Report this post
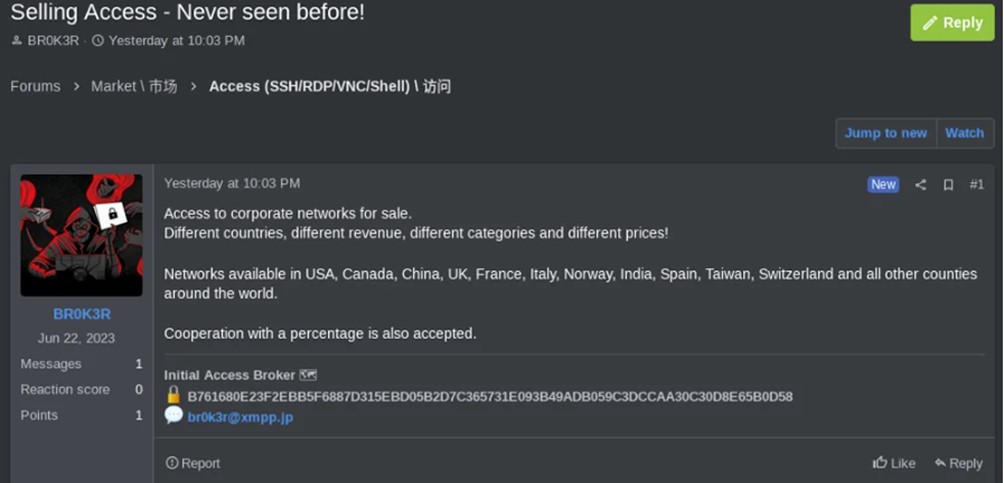Screen dimensions: 1004x483 [x=193, y=463]
